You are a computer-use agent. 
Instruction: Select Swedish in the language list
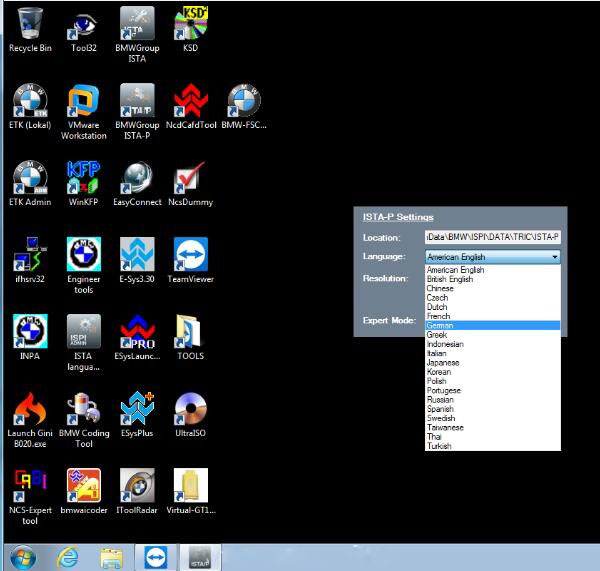click(x=492, y=418)
